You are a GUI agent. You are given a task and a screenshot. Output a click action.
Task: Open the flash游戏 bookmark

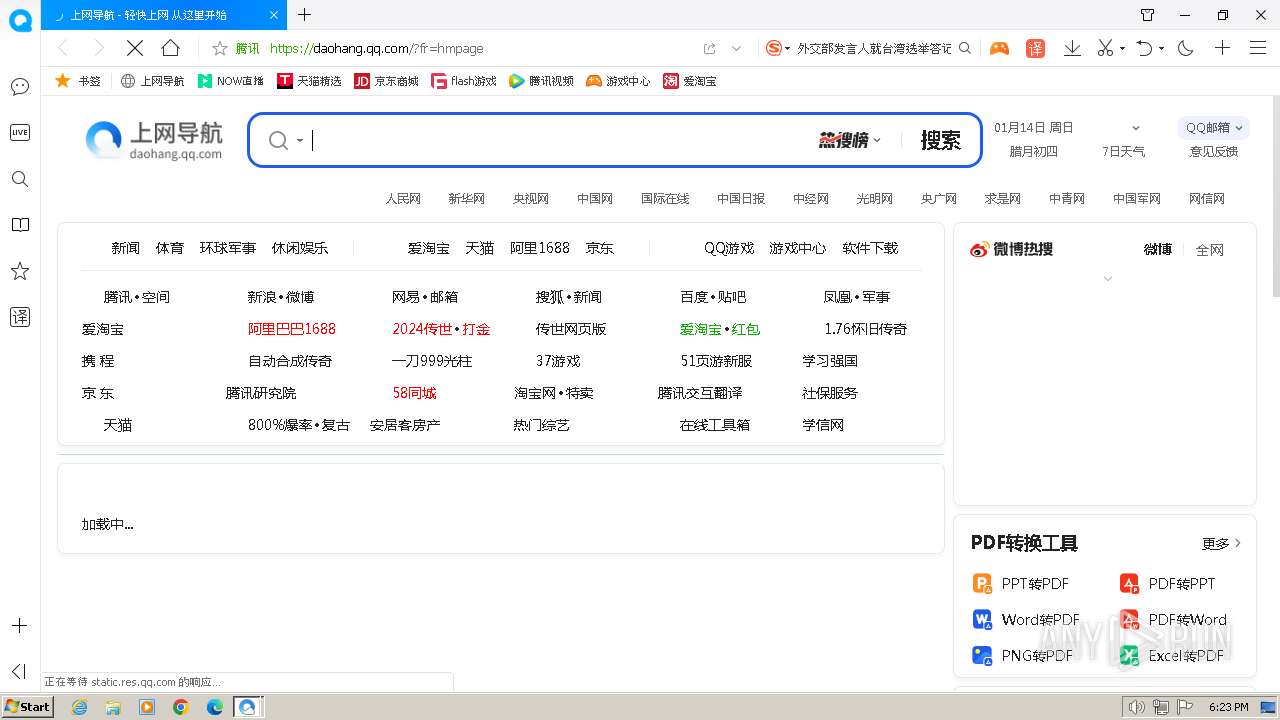click(x=464, y=81)
